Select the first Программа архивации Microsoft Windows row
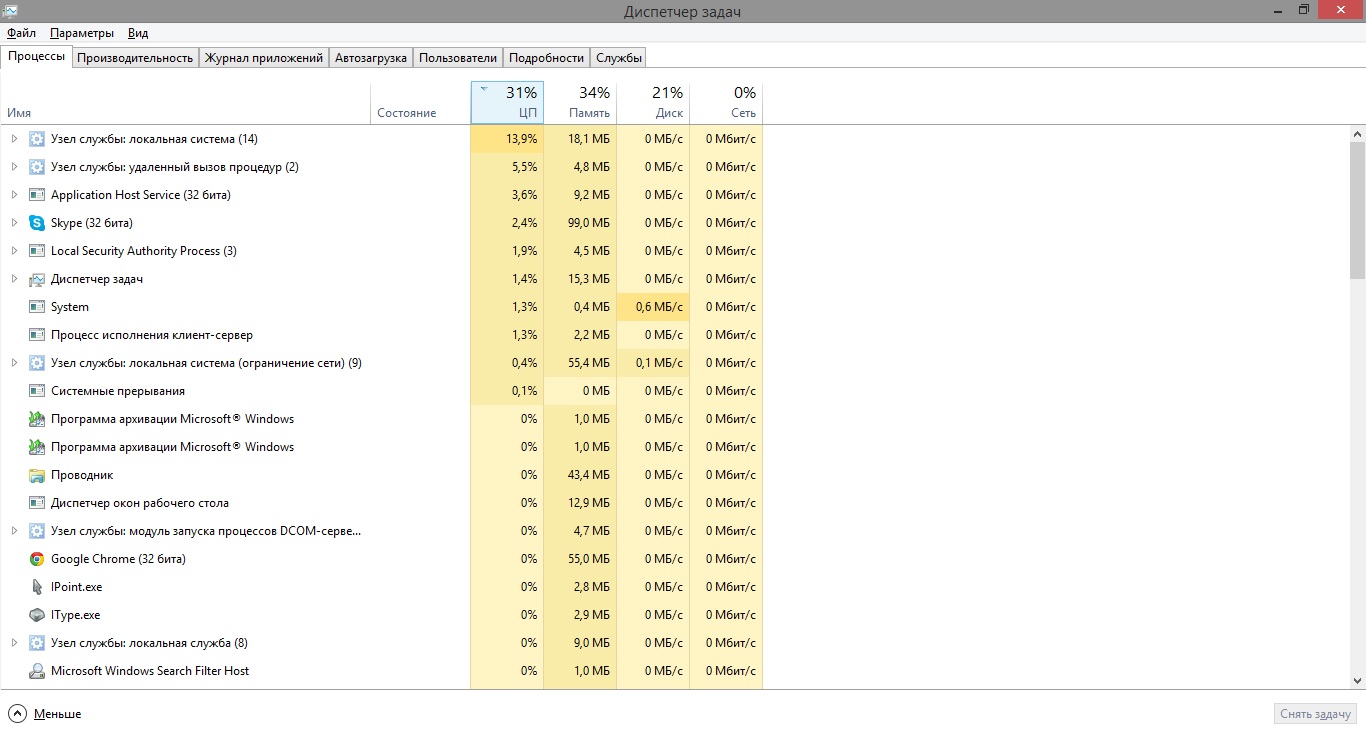The height and width of the screenshot is (738, 1366). click(381, 419)
